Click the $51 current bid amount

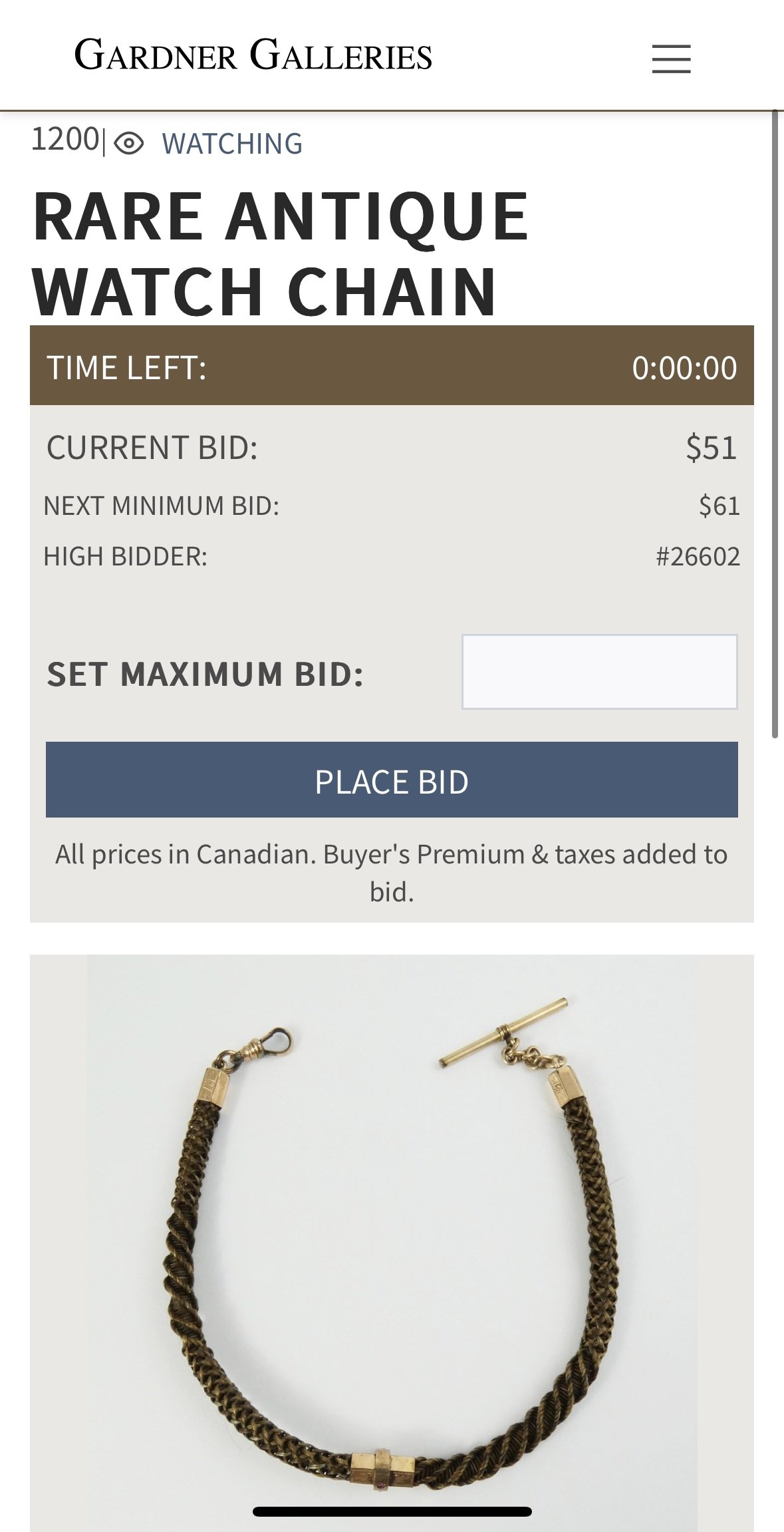pos(711,447)
